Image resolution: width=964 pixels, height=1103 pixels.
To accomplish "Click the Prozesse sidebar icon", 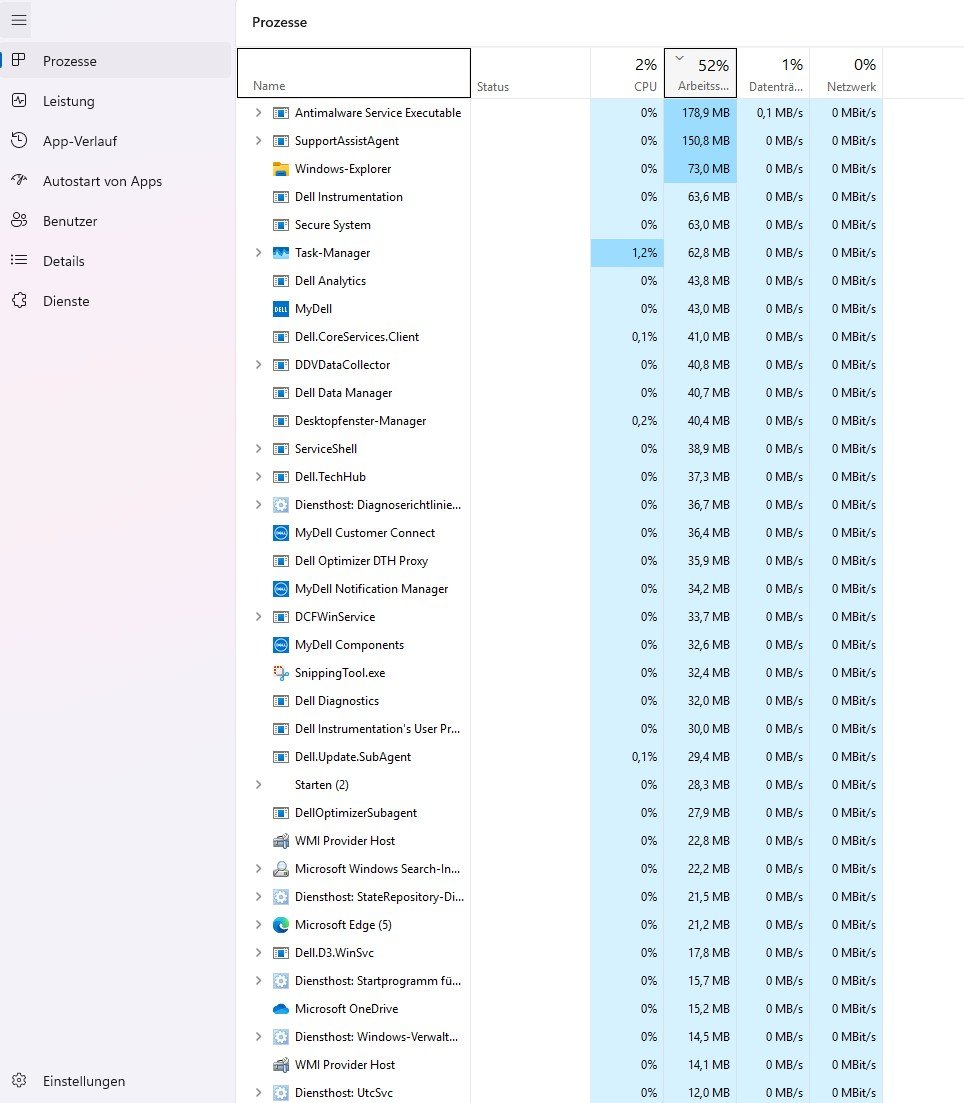I will [19, 60].
